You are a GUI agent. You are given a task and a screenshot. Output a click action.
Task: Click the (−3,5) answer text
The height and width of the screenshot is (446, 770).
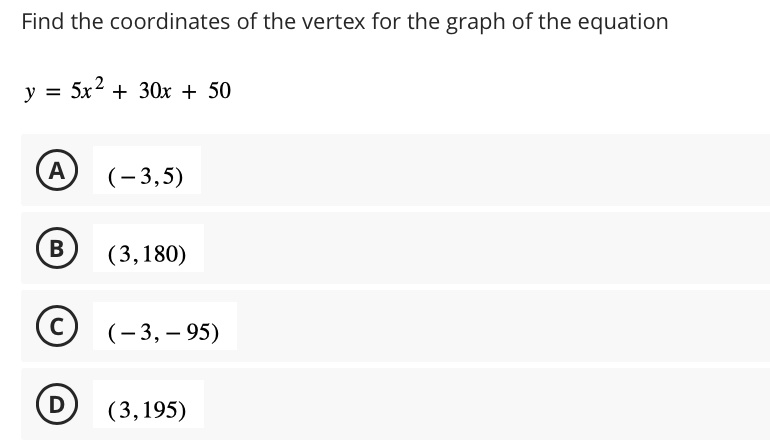[146, 176]
